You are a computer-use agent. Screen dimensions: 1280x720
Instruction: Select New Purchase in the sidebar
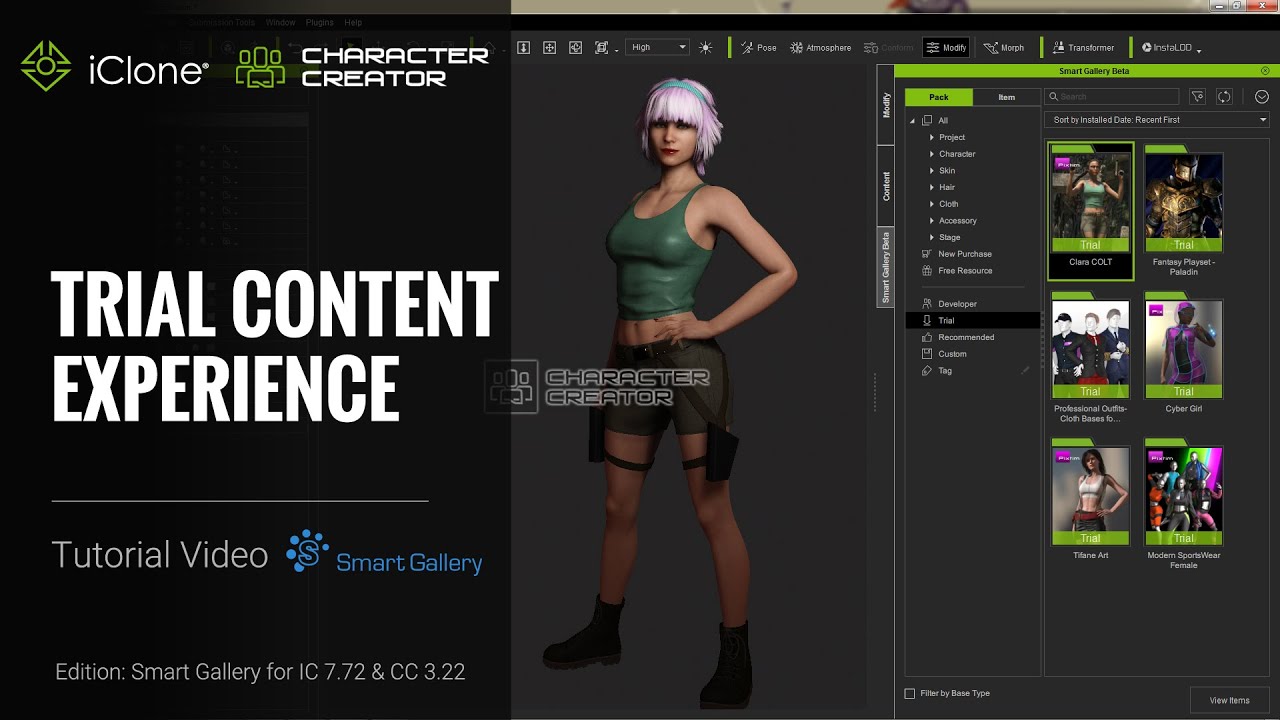956,254
